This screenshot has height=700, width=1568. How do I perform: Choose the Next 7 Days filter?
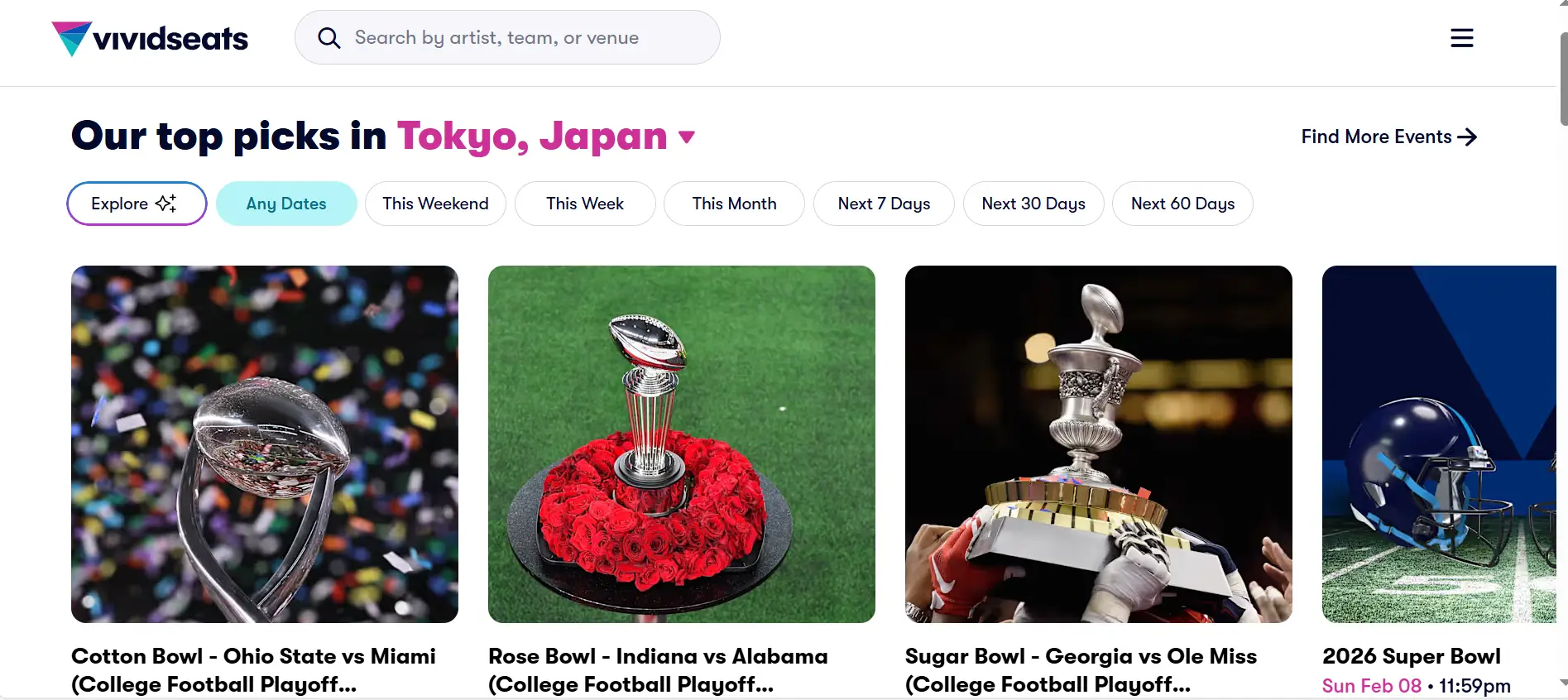click(884, 204)
